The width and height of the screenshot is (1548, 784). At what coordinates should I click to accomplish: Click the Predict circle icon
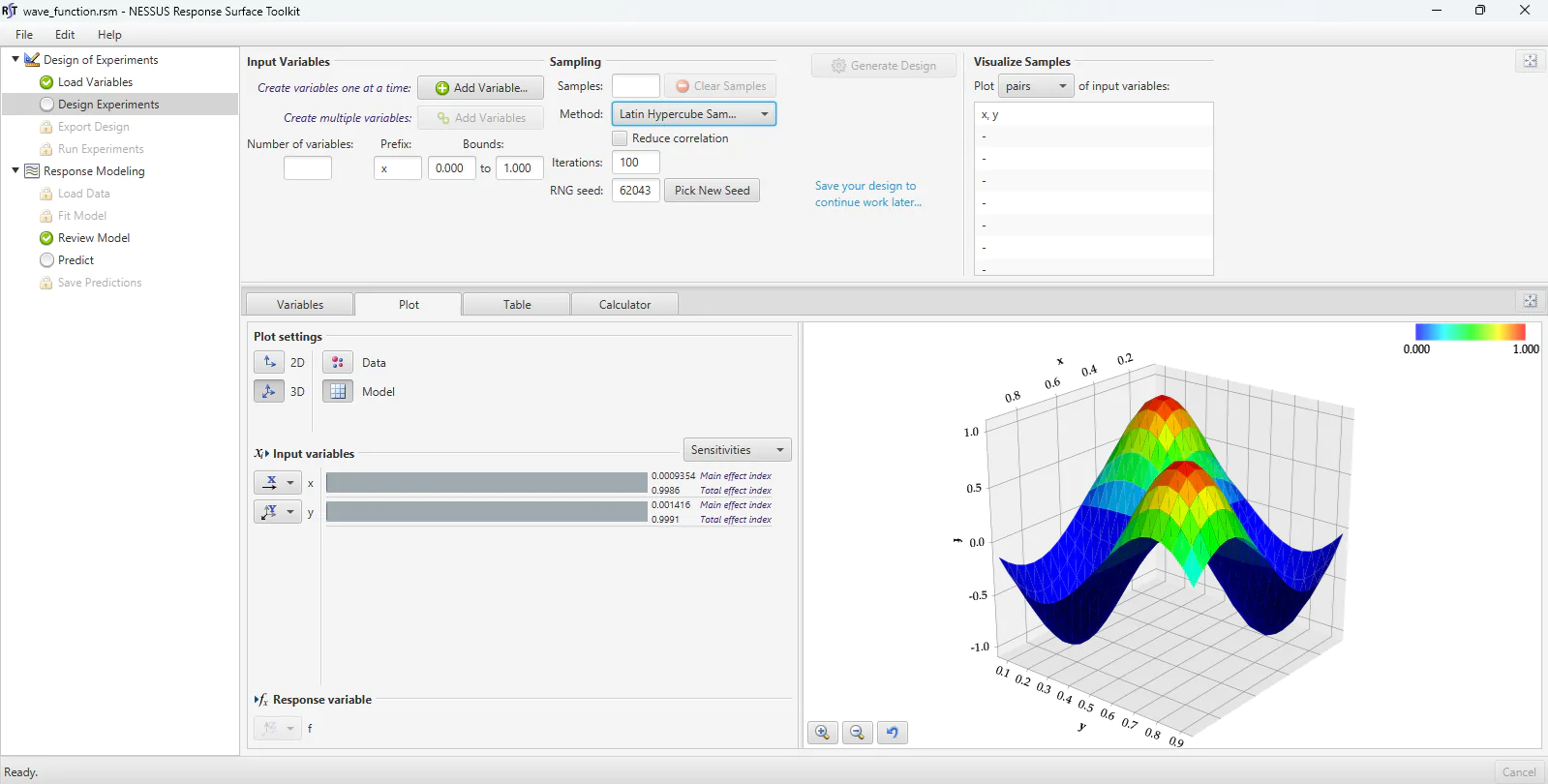(46, 260)
